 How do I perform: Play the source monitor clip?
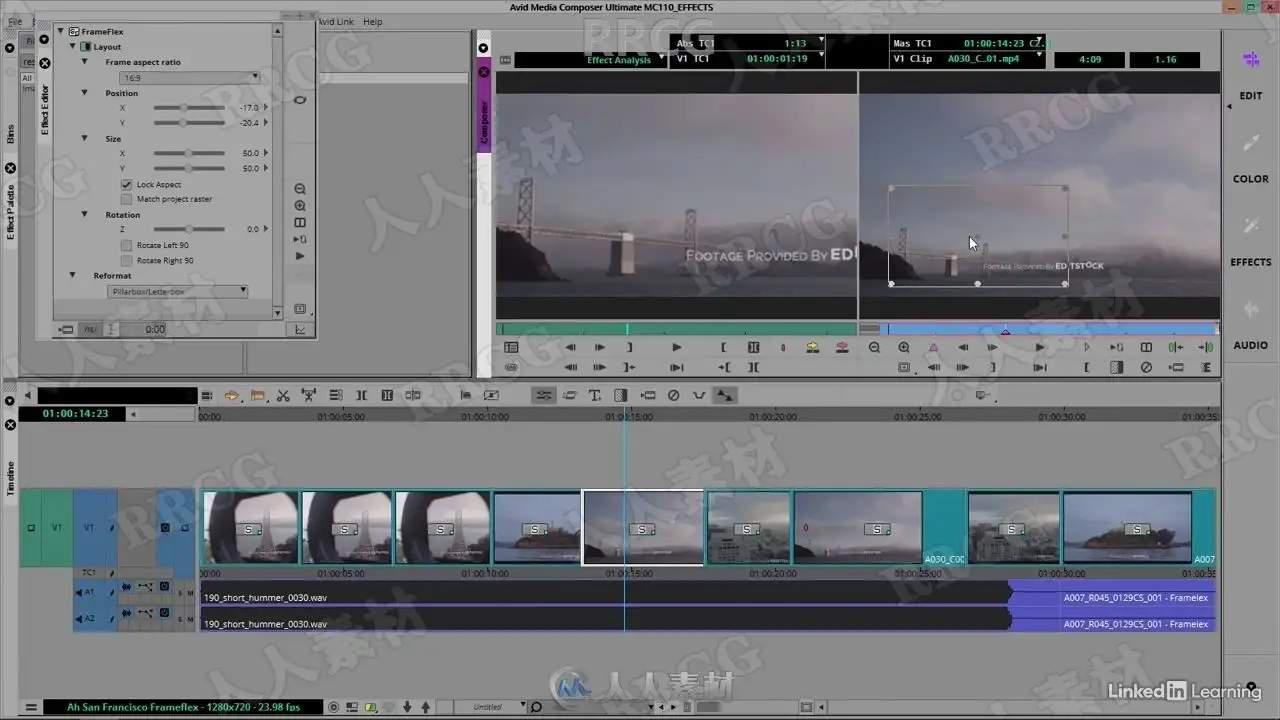point(677,348)
